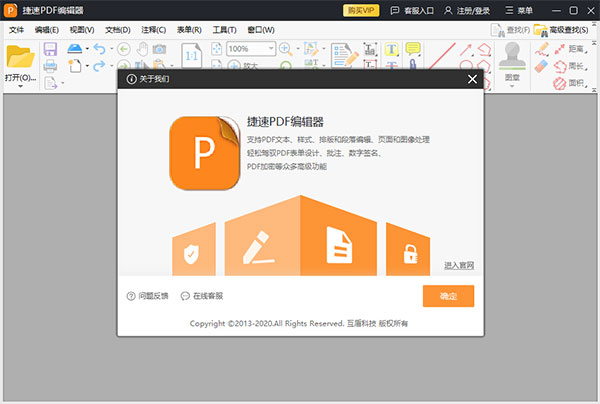Click 注册/登录 to sign in
The width and height of the screenshot is (600, 404).
[x=467, y=10]
